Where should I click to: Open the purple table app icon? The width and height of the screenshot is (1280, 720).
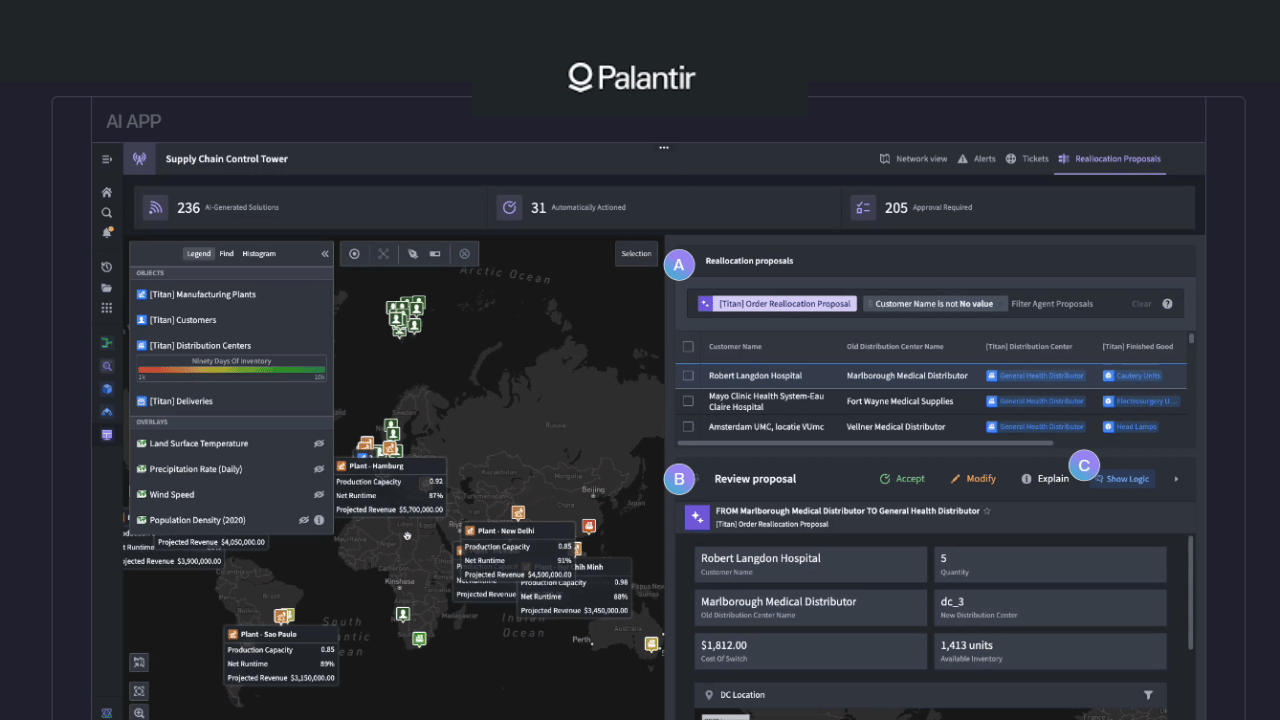(x=107, y=435)
